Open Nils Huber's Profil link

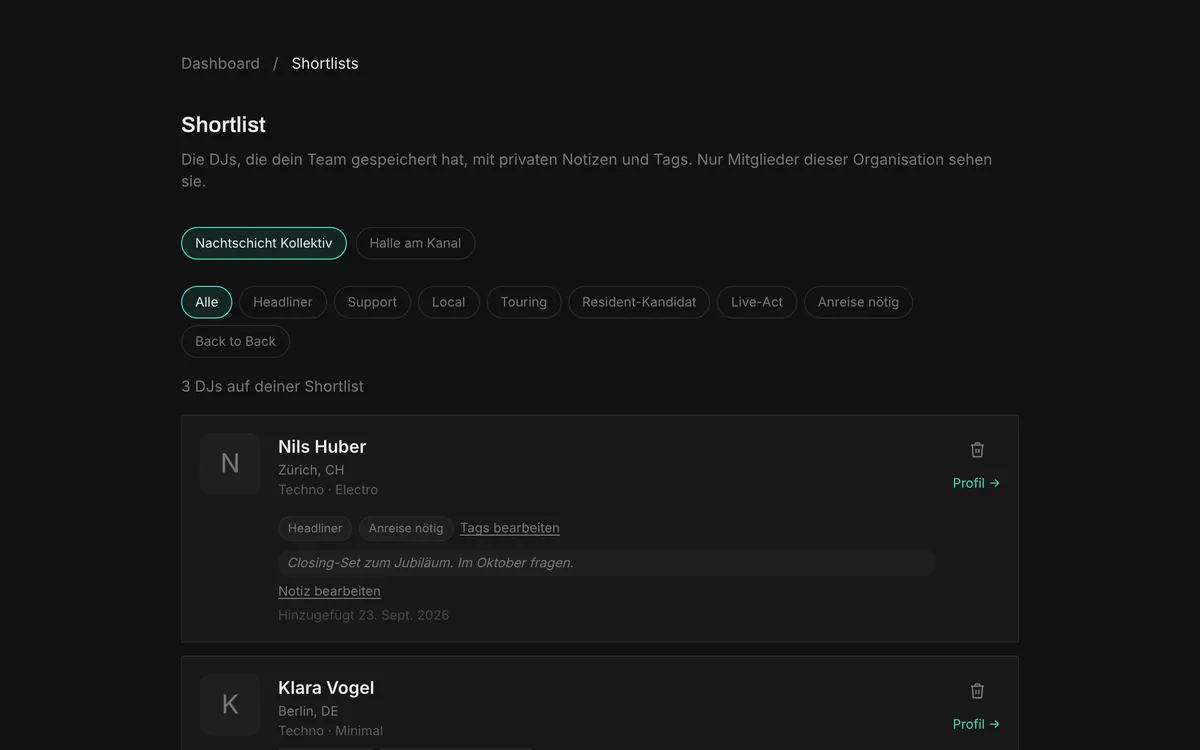(976, 483)
